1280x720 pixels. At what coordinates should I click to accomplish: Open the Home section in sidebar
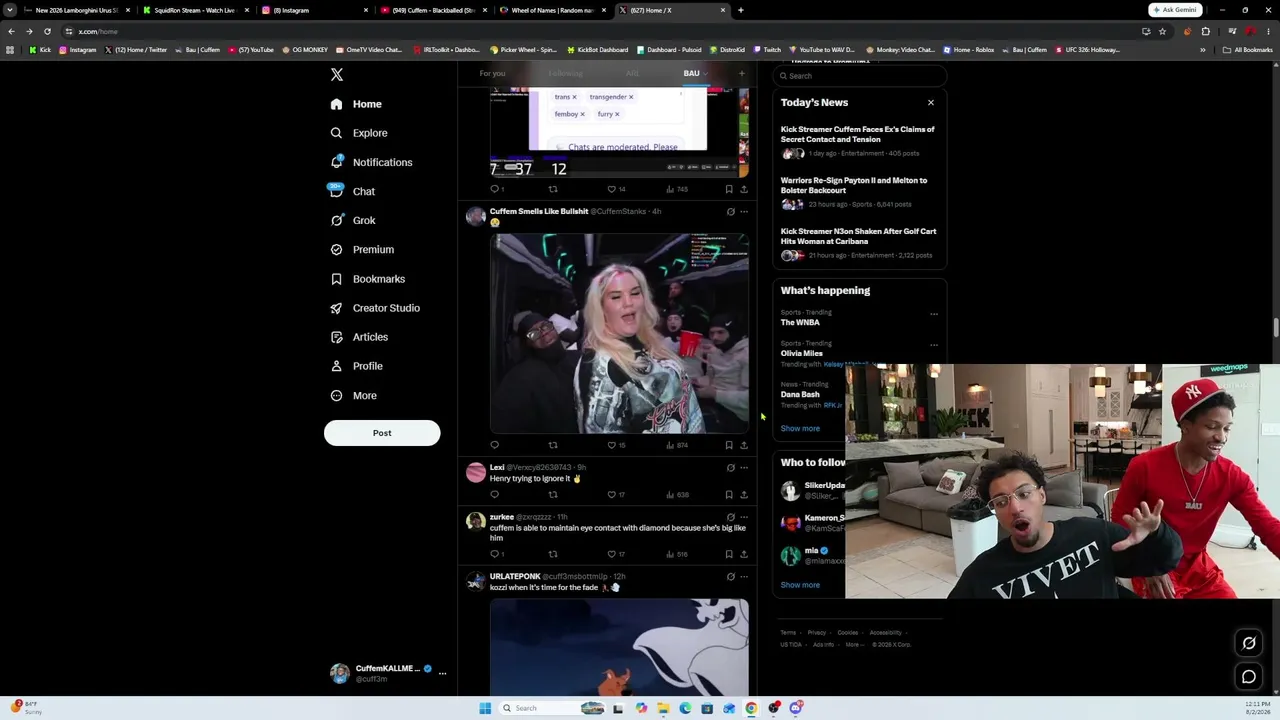click(x=356, y=104)
